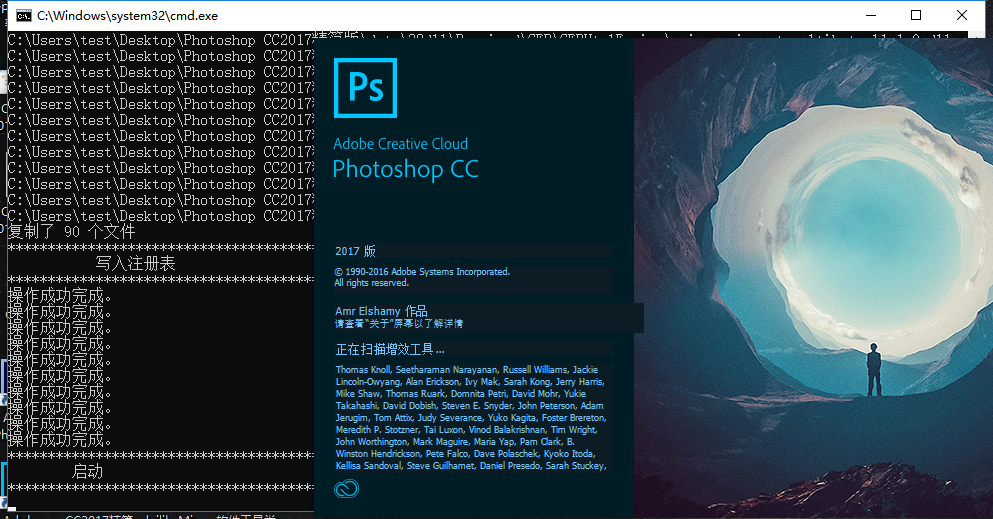Close the cmd.exe window
Viewport: 993px width, 519px height.
click(961, 15)
